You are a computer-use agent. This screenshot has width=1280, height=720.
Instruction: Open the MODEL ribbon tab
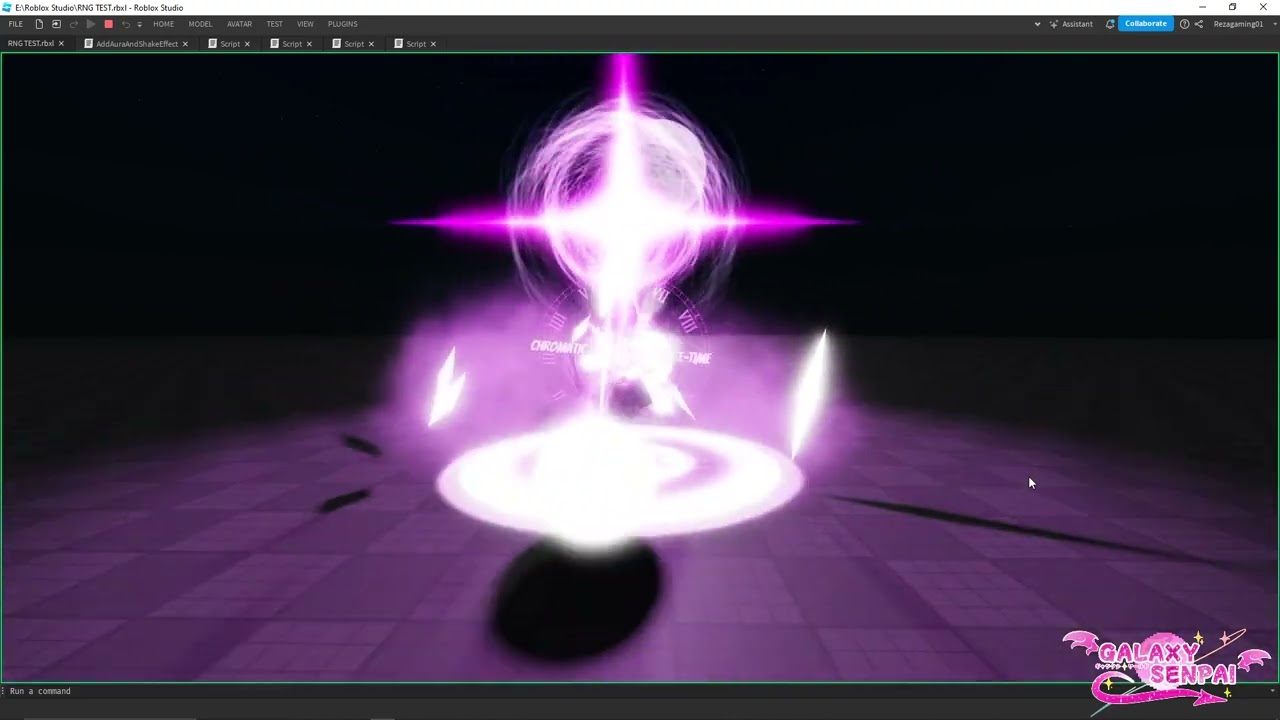tap(200, 24)
